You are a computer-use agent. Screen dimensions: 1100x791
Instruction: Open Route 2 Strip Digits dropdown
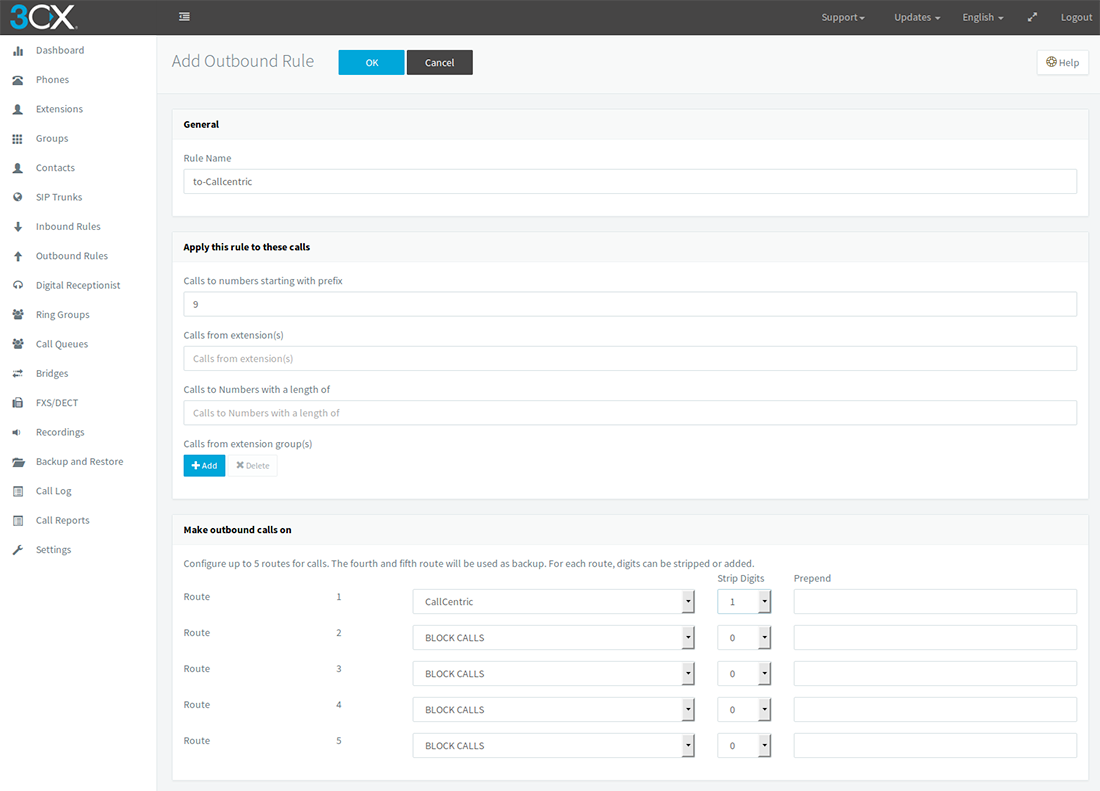(744, 638)
